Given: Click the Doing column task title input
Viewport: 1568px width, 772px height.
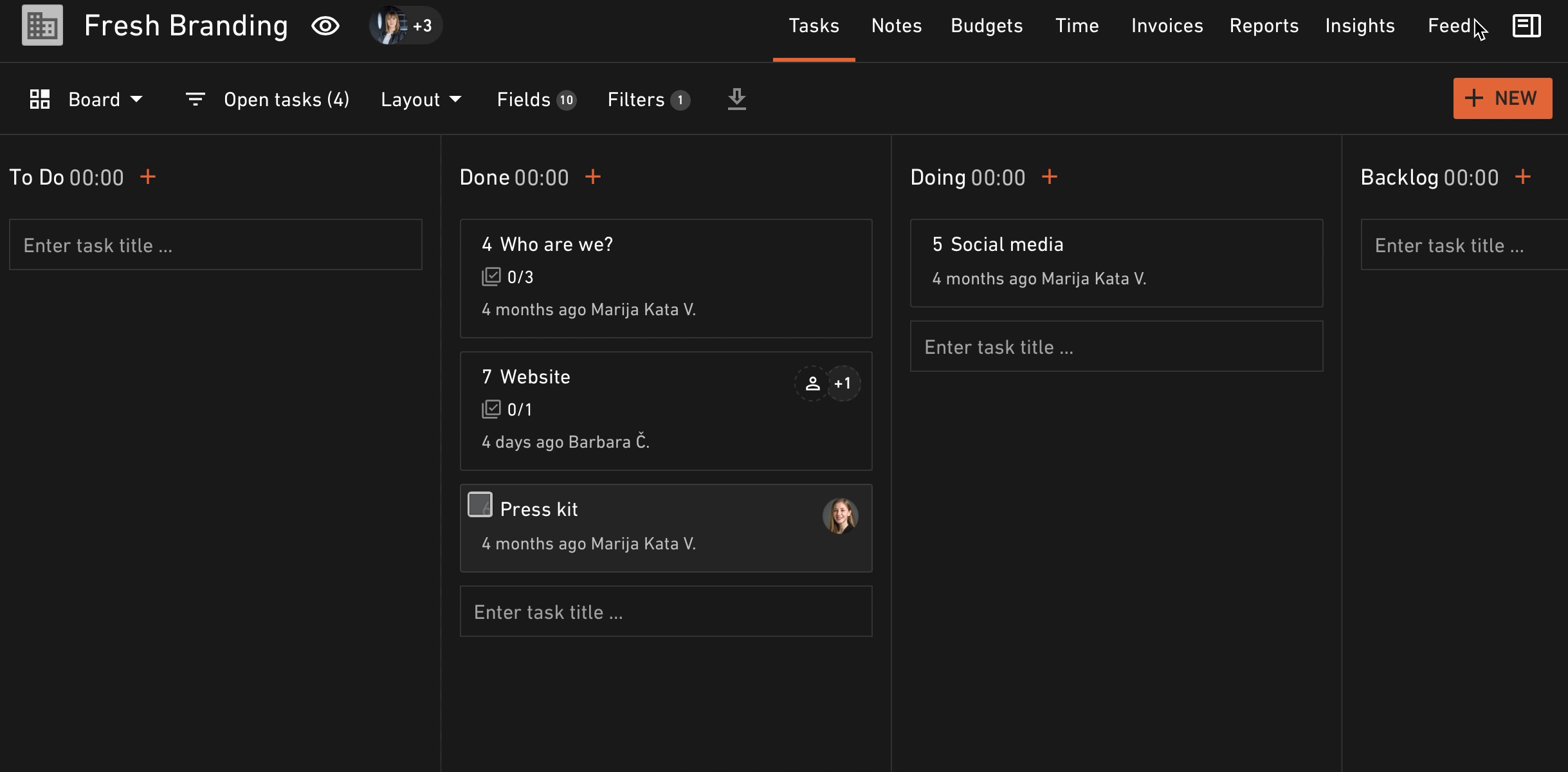Looking at the screenshot, I should (x=1117, y=346).
